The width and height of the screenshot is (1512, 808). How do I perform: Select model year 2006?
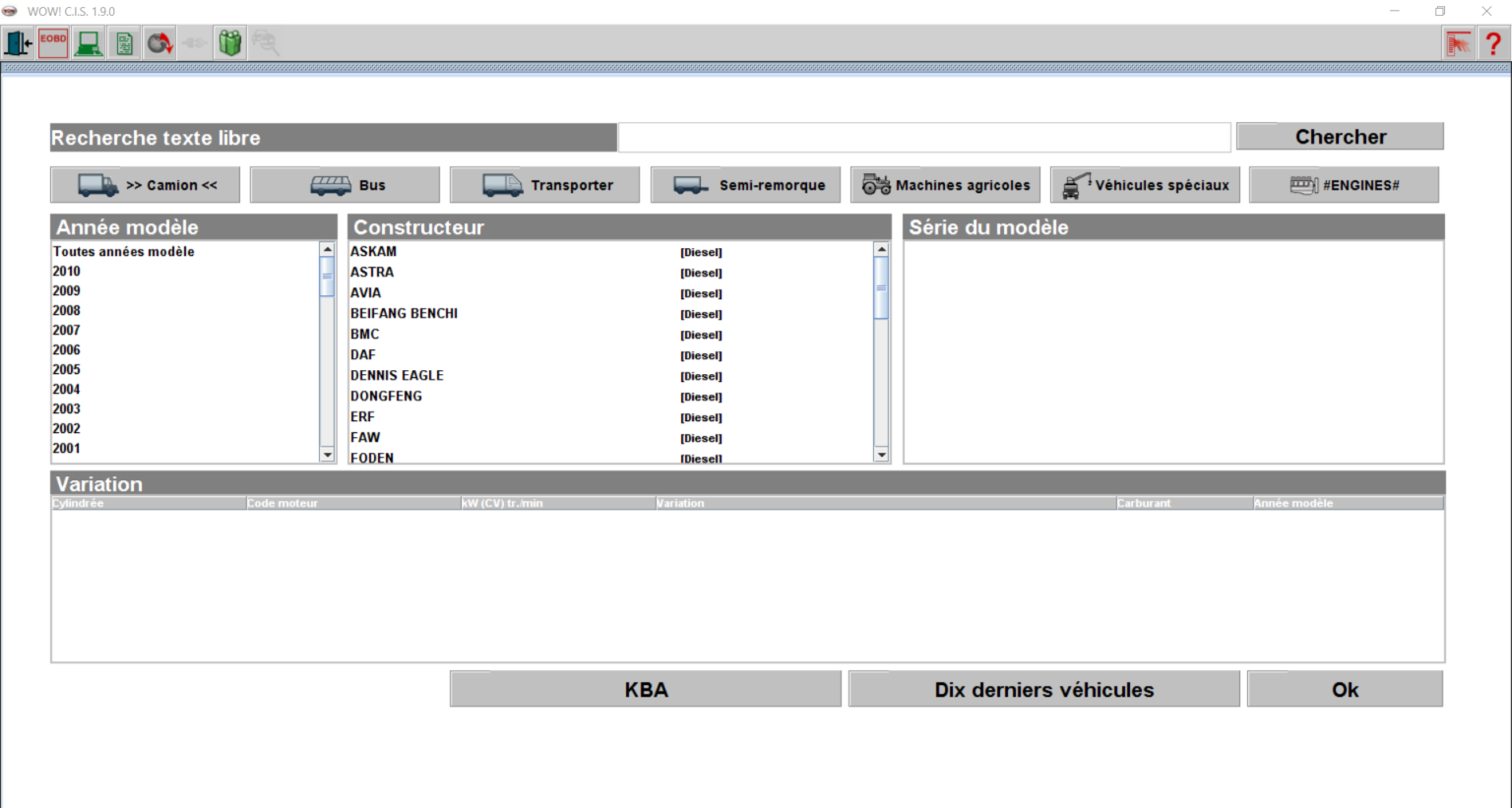click(185, 350)
